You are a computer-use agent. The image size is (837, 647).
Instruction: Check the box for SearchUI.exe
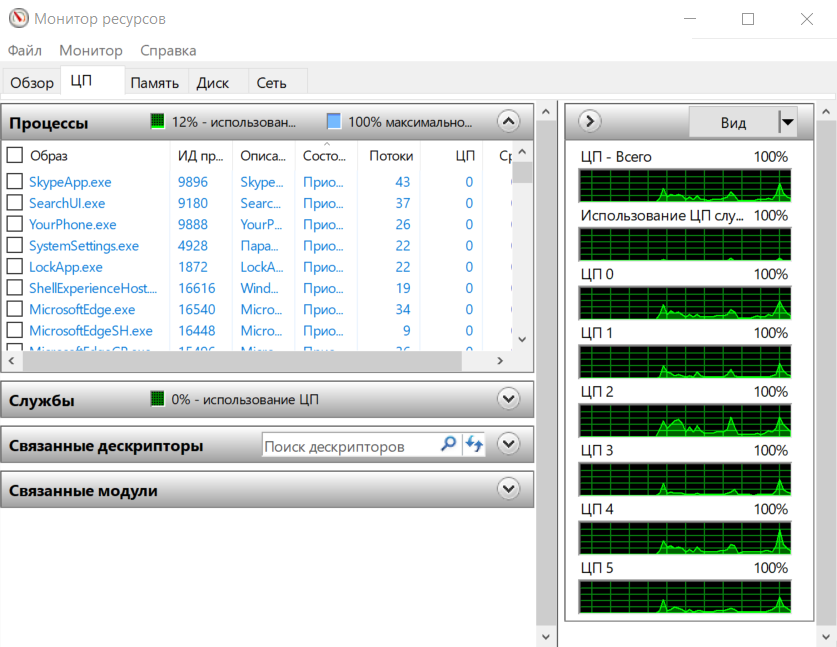(x=14, y=202)
